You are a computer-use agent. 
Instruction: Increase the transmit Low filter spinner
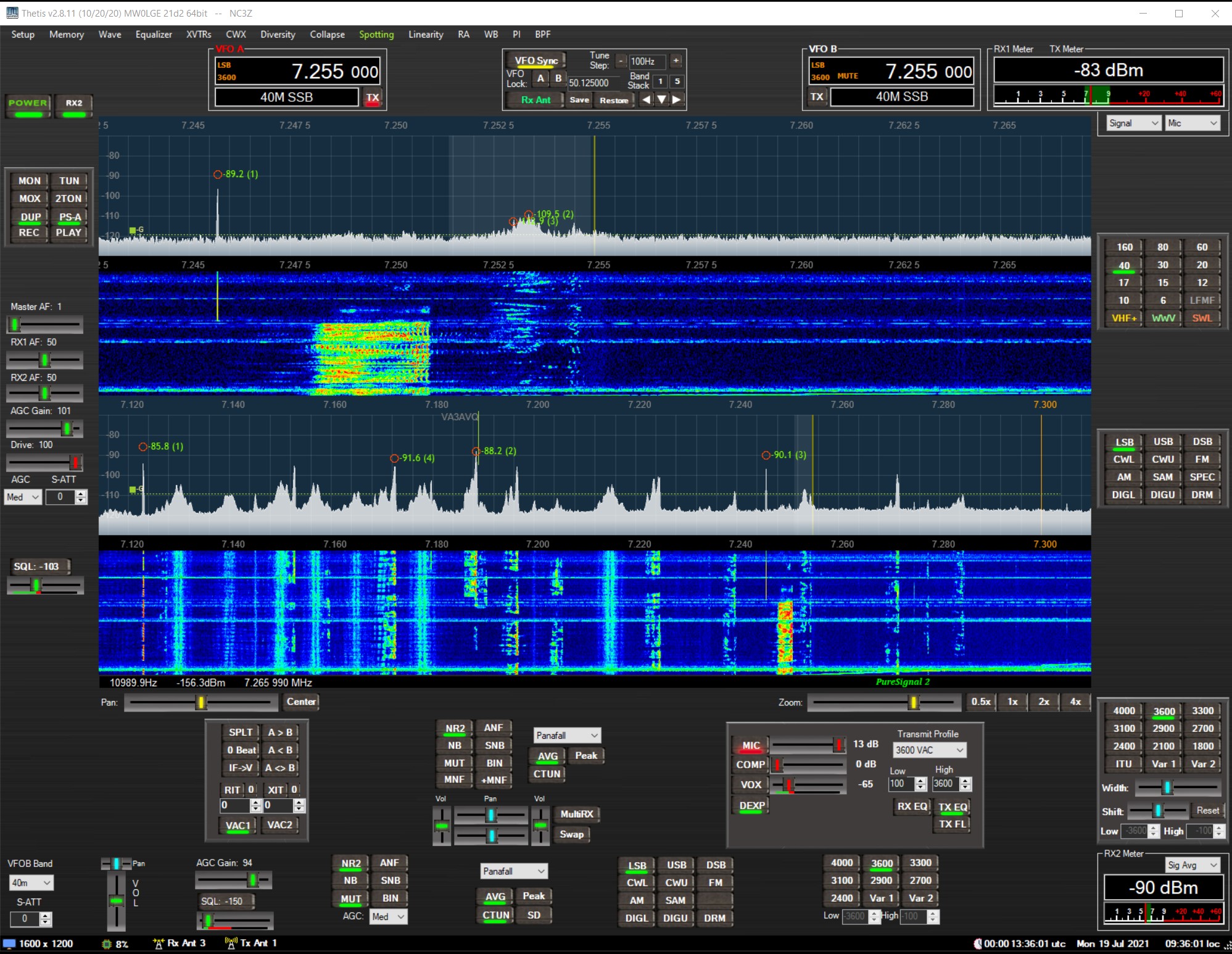[921, 781]
